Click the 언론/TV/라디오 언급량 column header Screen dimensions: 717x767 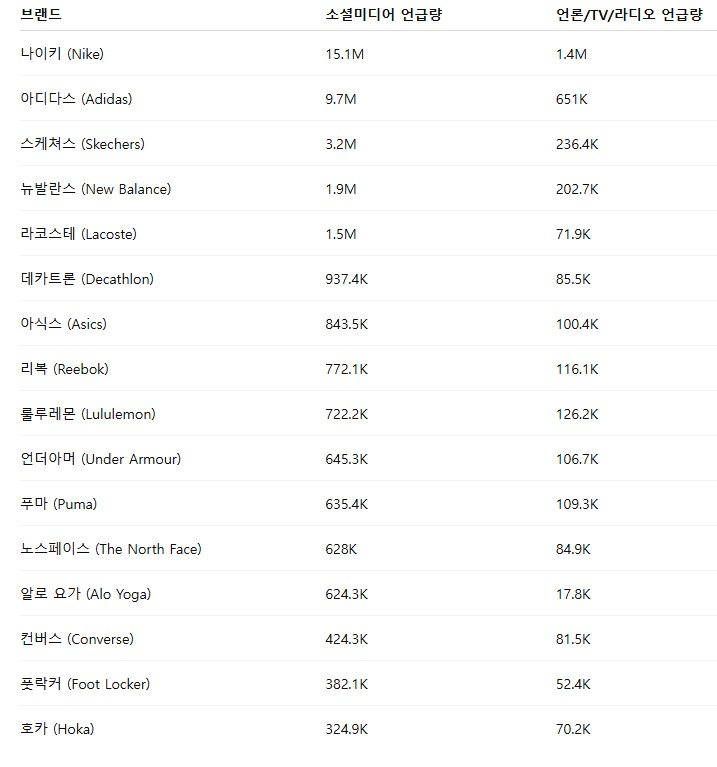tap(629, 15)
